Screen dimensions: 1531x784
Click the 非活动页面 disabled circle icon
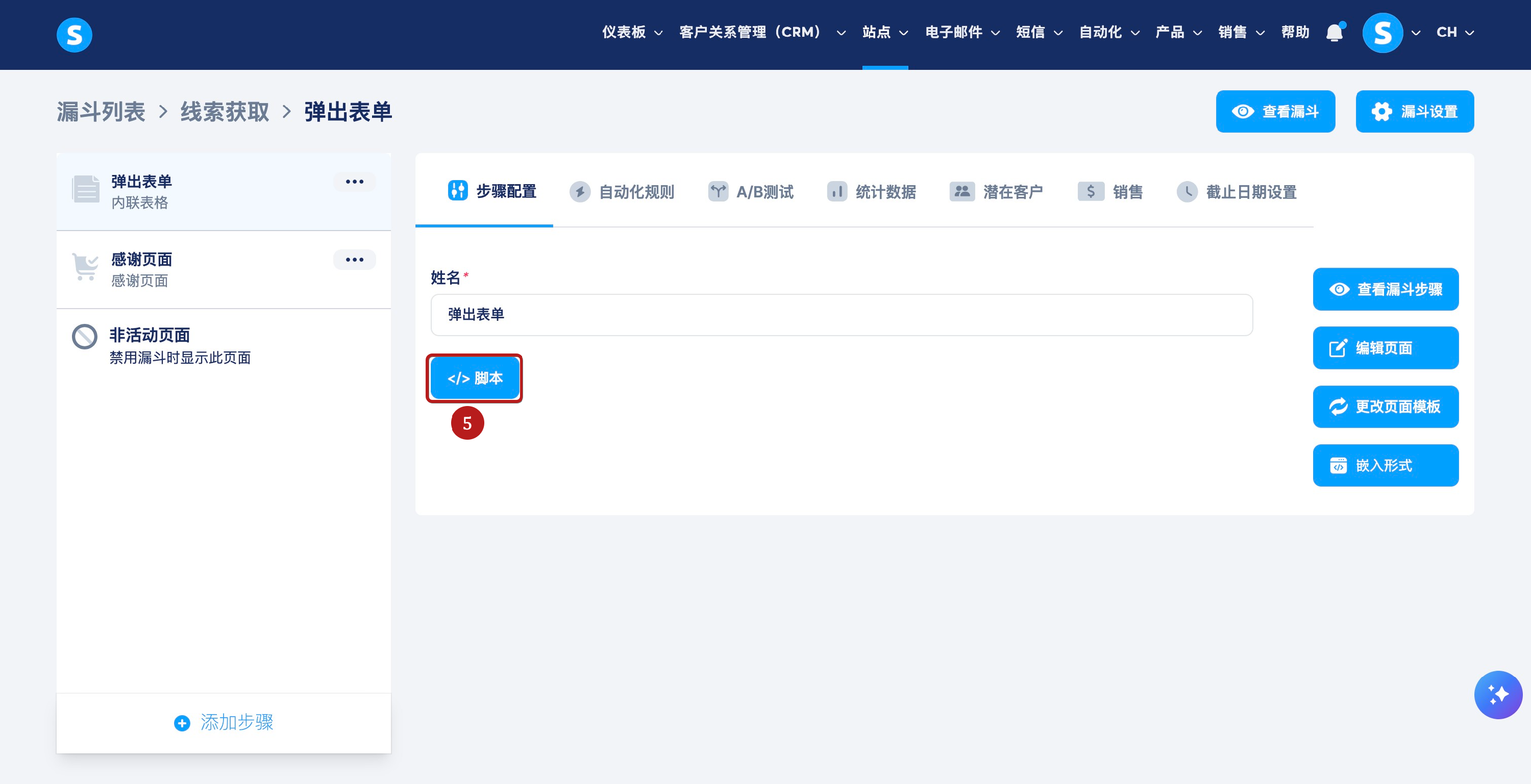coord(84,337)
